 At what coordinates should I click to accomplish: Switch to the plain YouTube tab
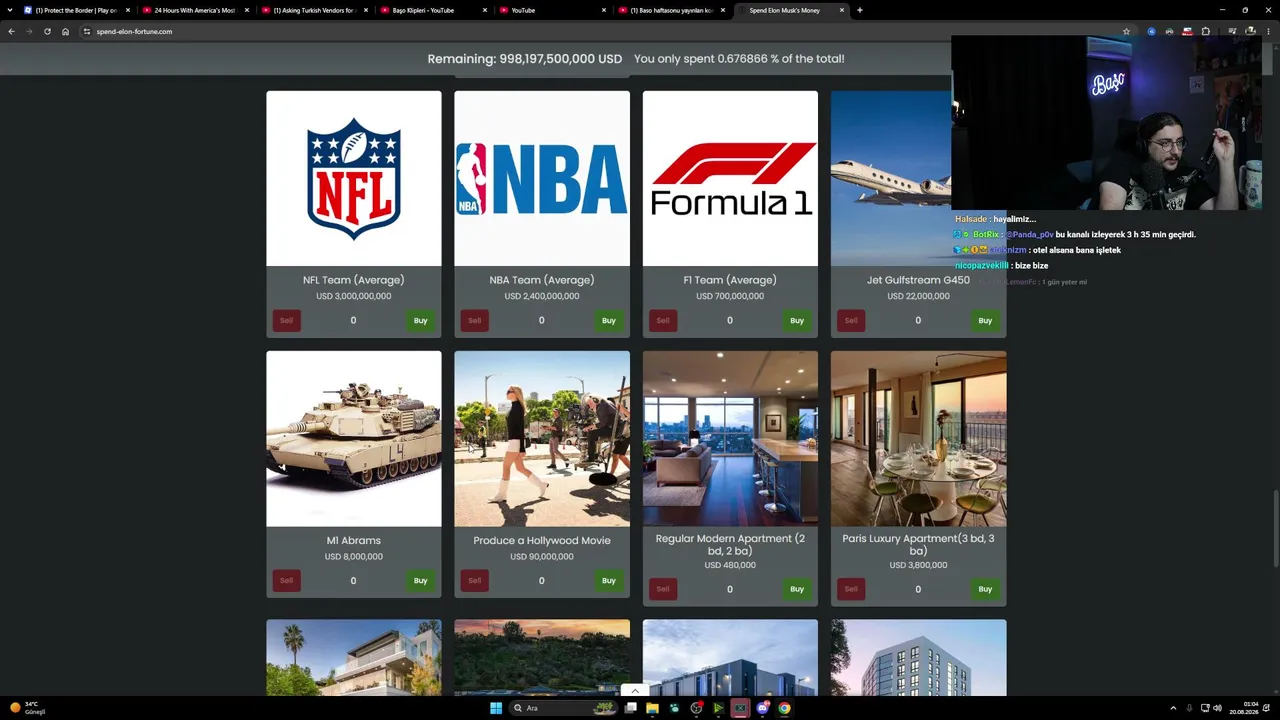pyautogui.click(x=552, y=10)
